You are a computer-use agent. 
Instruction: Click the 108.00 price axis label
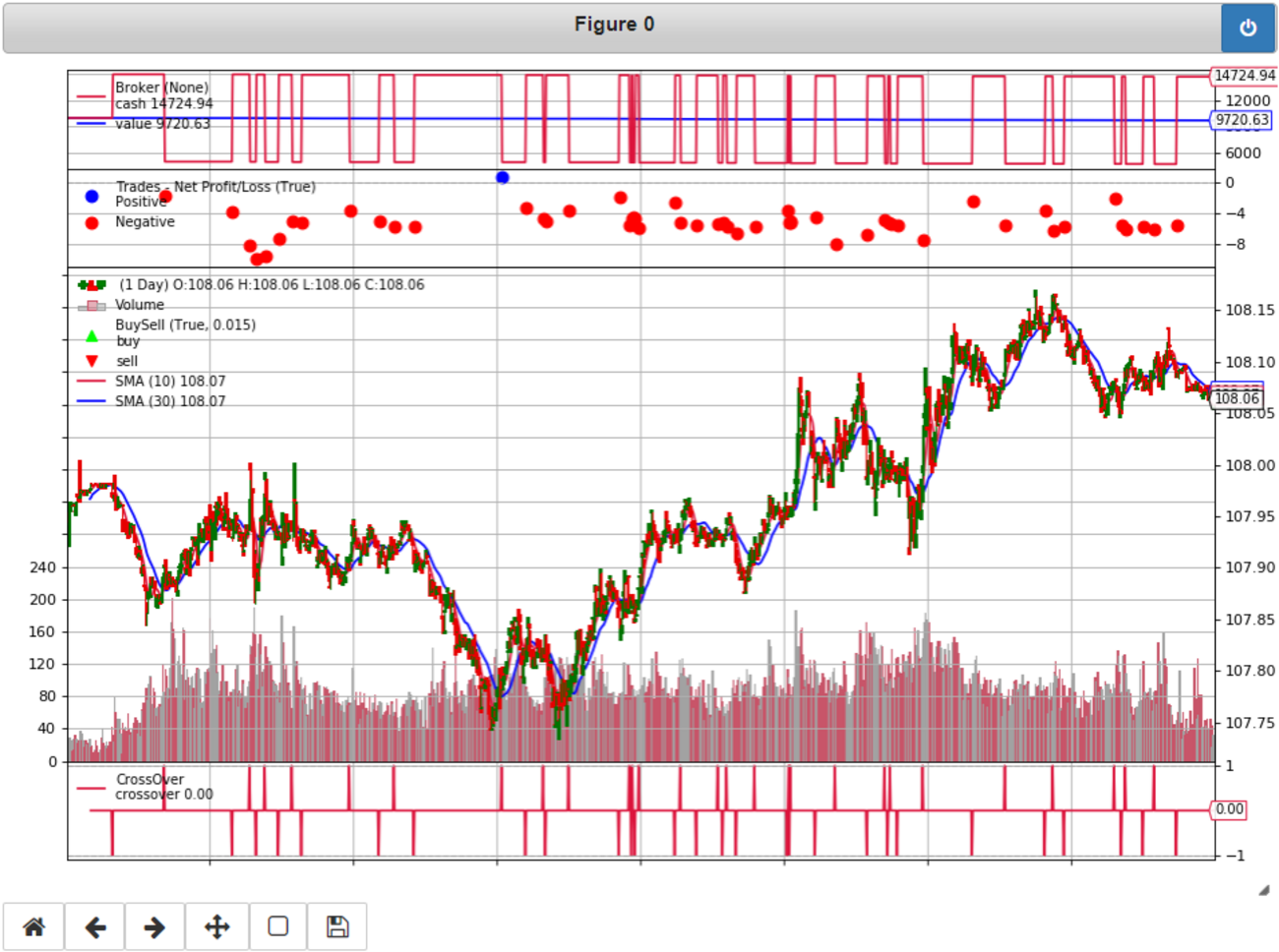1249,465
